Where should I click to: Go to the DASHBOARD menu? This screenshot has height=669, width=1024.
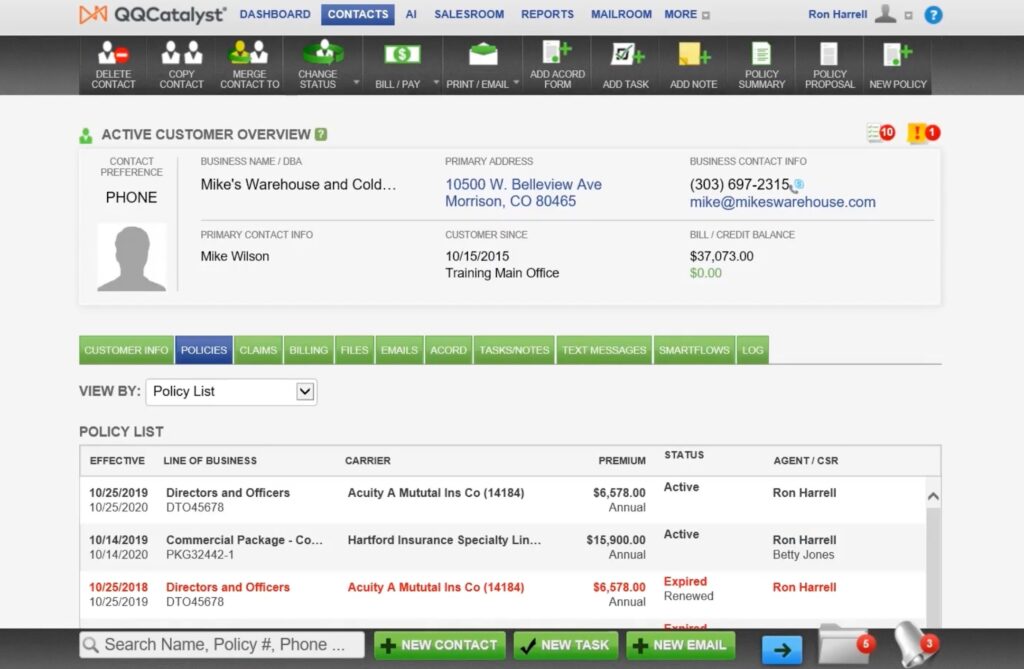[x=275, y=14]
